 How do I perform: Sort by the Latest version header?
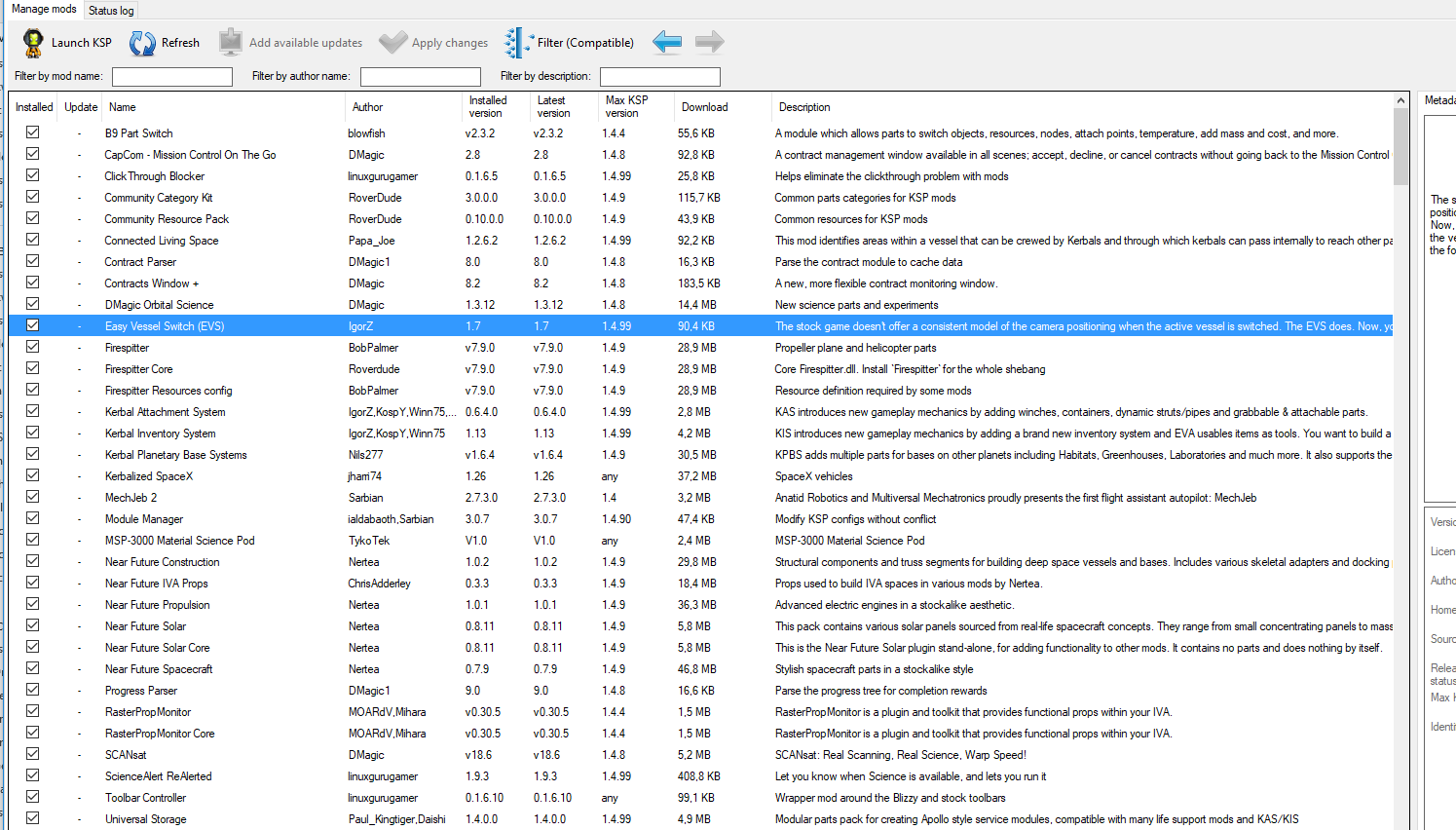click(565, 107)
